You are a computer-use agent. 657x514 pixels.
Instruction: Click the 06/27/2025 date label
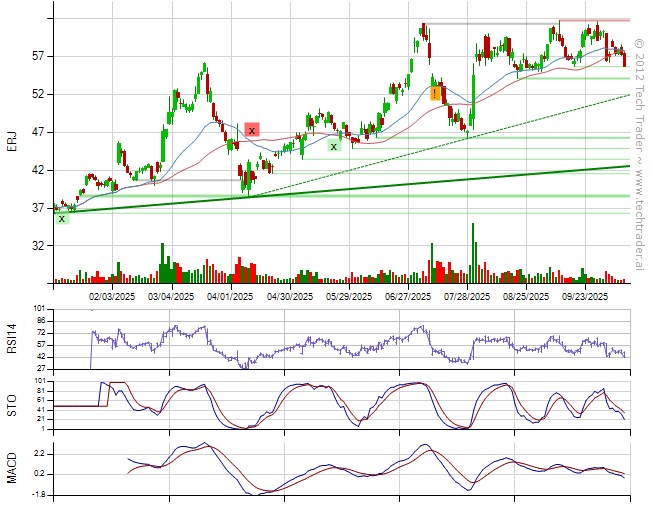coord(409,296)
